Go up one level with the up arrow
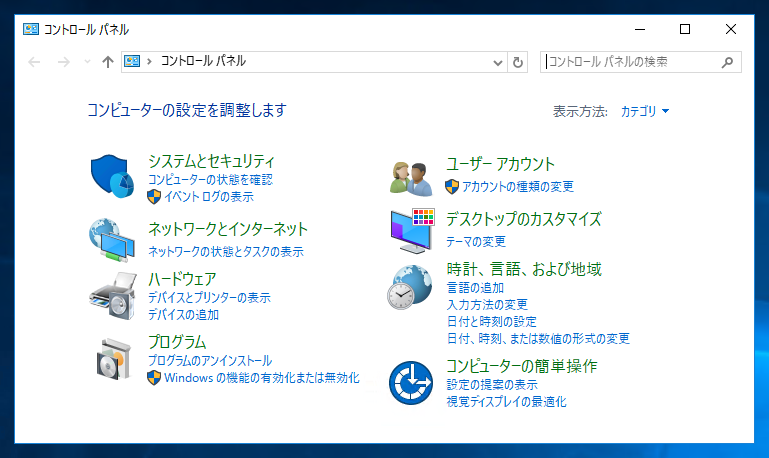The height and width of the screenshot is (458, 769). (107, 62)
